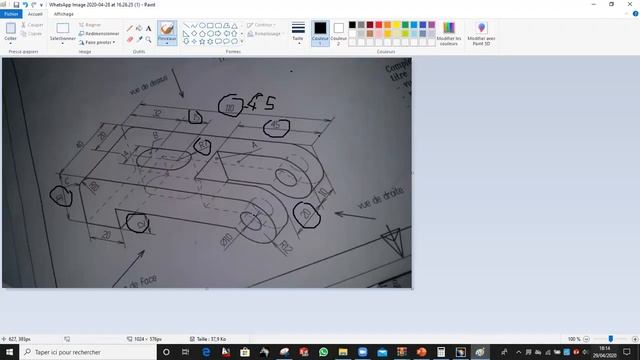Screen dimensions: 640x360
Task: Open the Contour outline dropdown
Action: 261,25
